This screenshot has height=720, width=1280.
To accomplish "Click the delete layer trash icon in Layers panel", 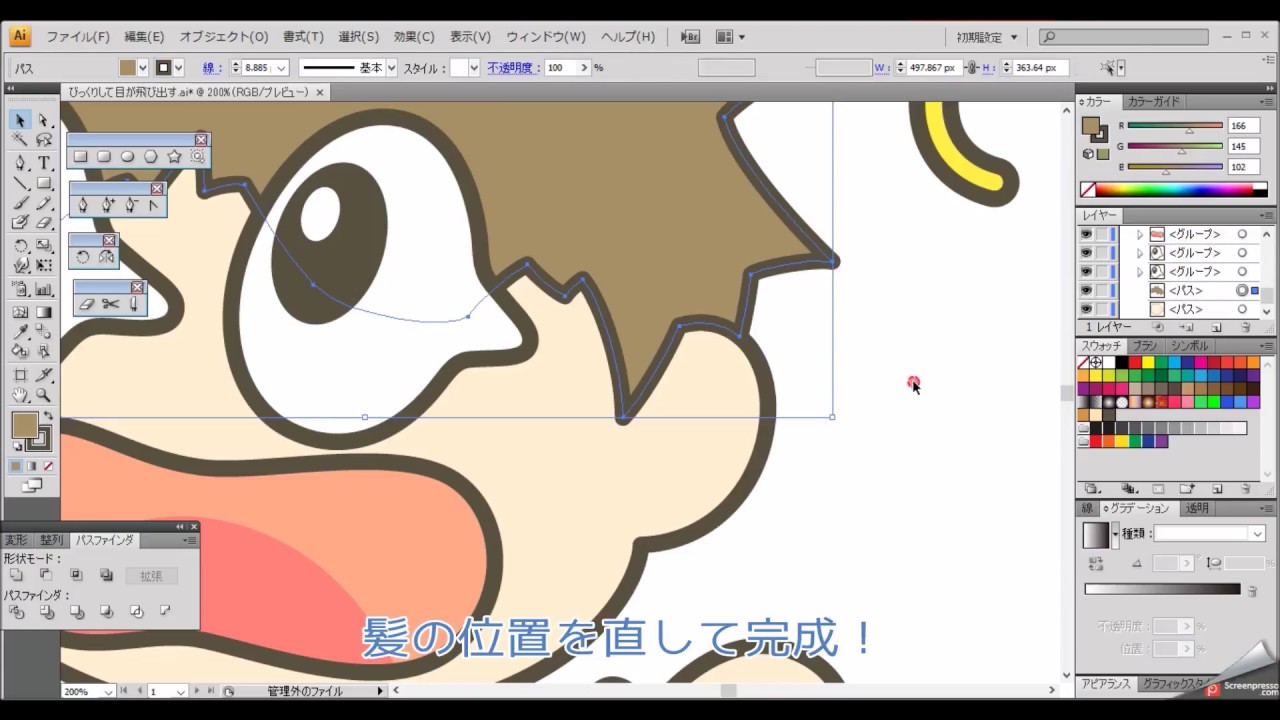I will (1245, 327).
